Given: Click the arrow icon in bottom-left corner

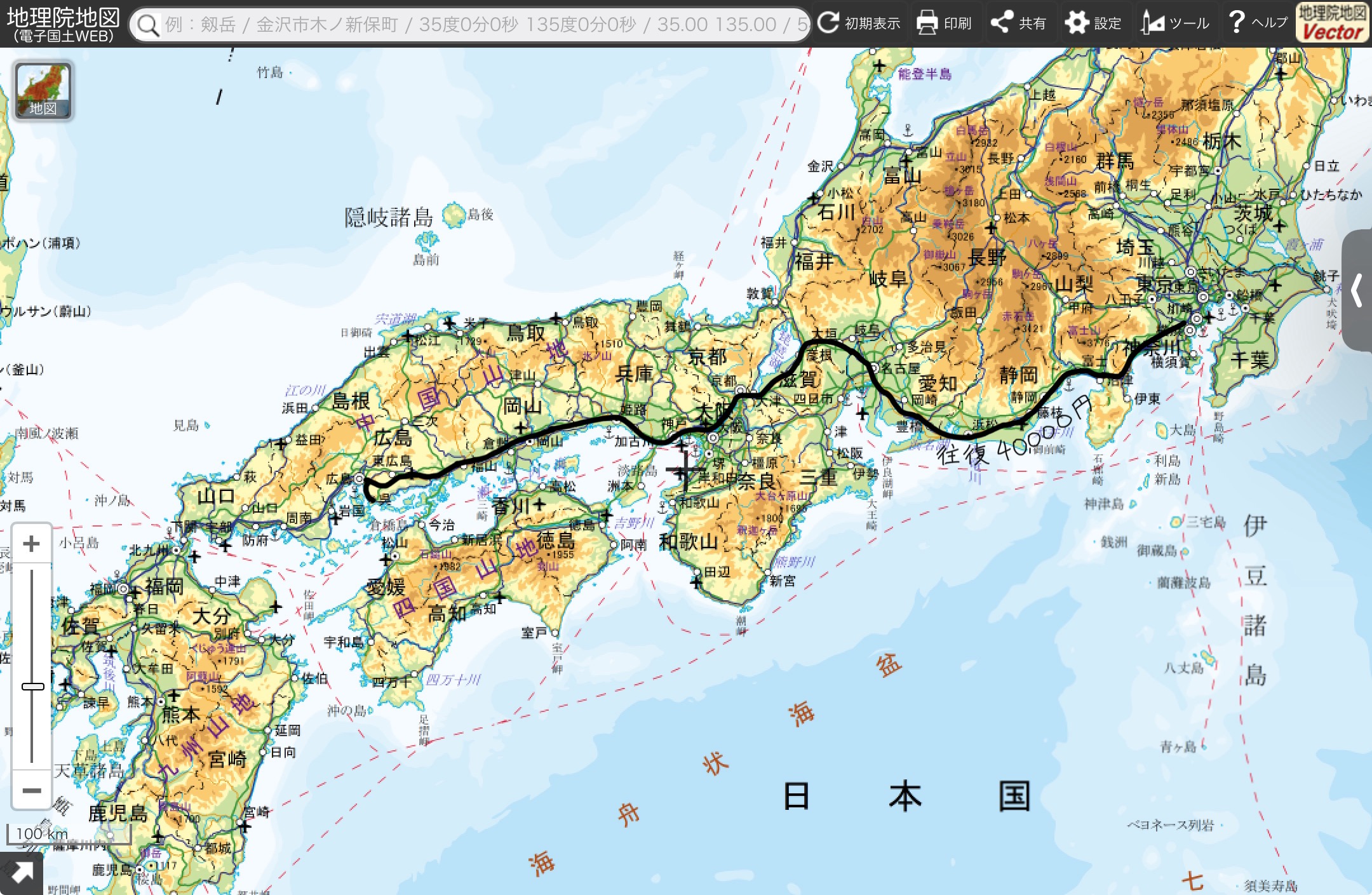Looking at the screenshot, I should click(x=22, y=873).
